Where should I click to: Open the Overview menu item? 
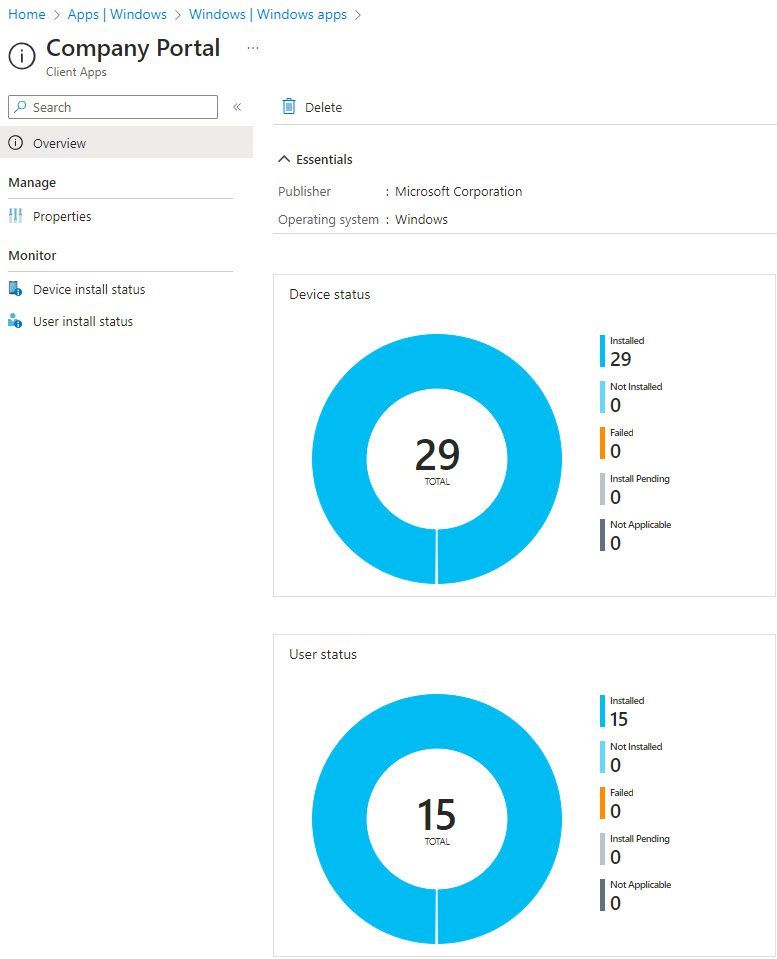tap(126, 143)
